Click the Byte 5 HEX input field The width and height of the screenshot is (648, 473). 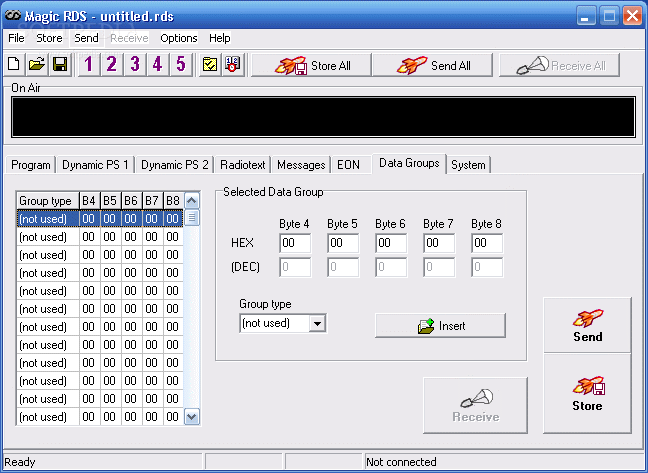[343, 243]
